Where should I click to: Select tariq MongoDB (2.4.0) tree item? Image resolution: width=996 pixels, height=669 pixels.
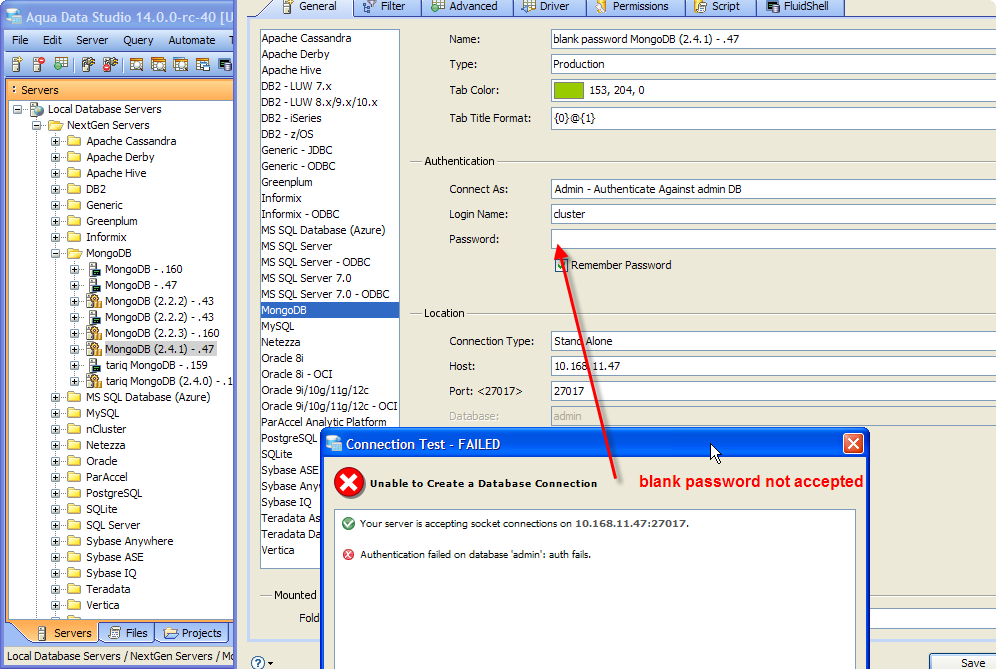click(168, 381)
